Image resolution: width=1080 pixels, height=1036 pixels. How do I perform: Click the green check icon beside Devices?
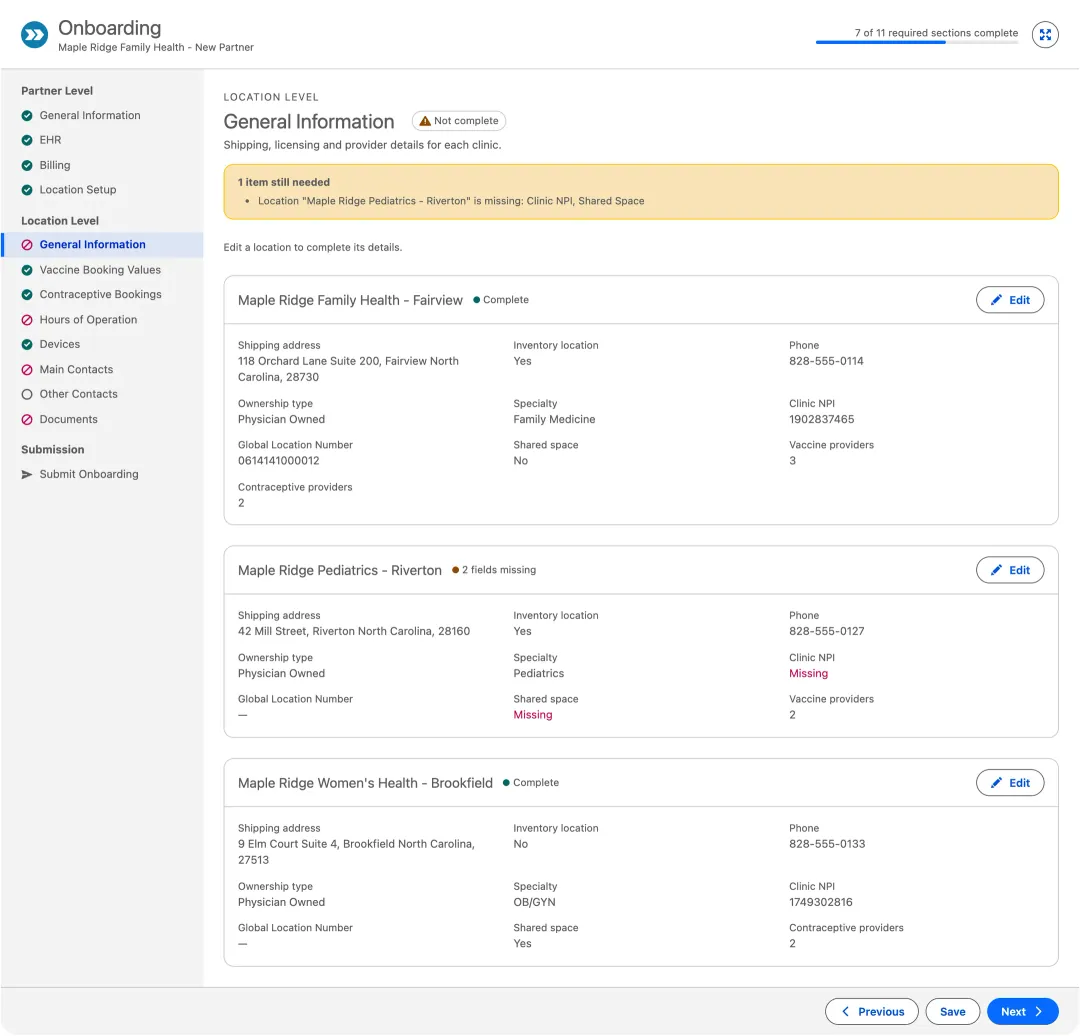click(x=27, y=344)
